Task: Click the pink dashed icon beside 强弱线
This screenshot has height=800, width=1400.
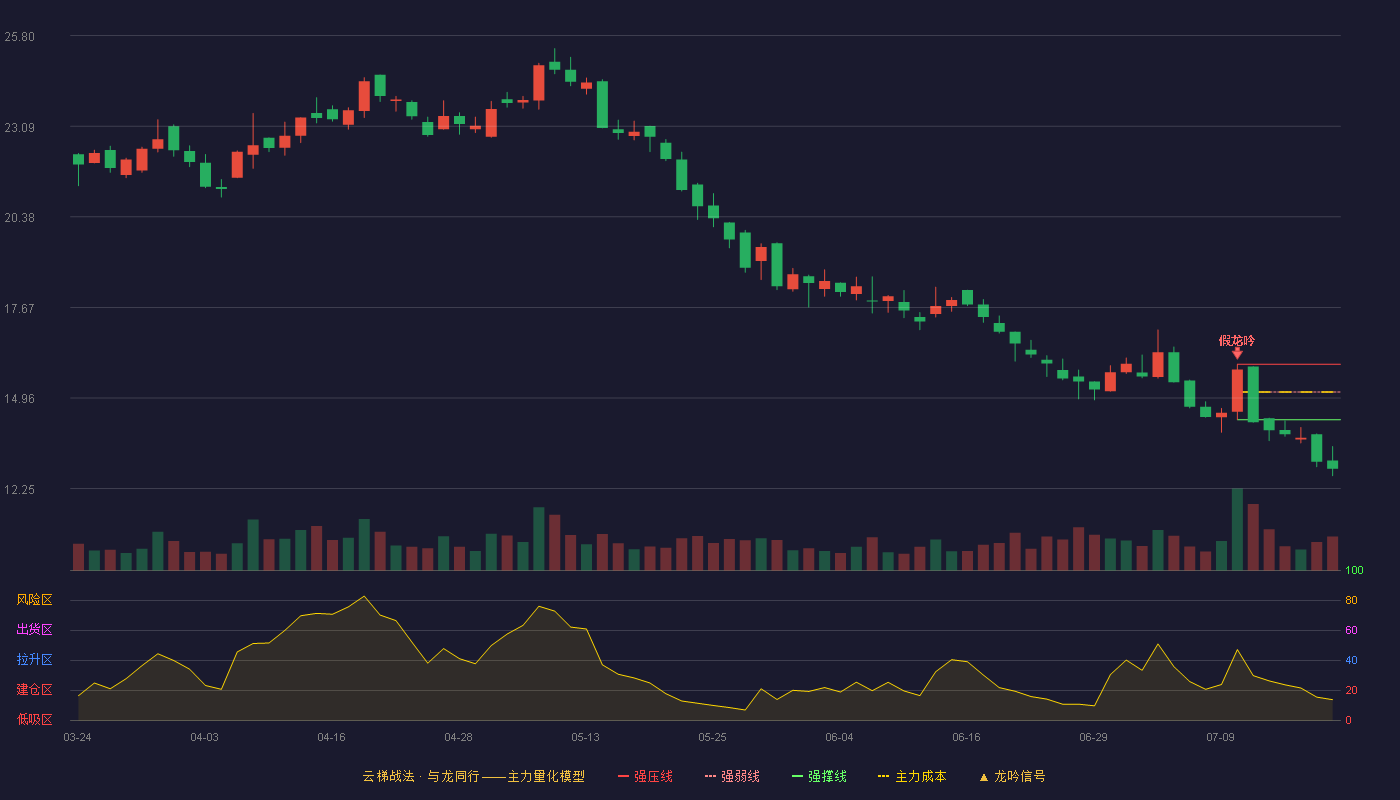Action: [711, 777]
